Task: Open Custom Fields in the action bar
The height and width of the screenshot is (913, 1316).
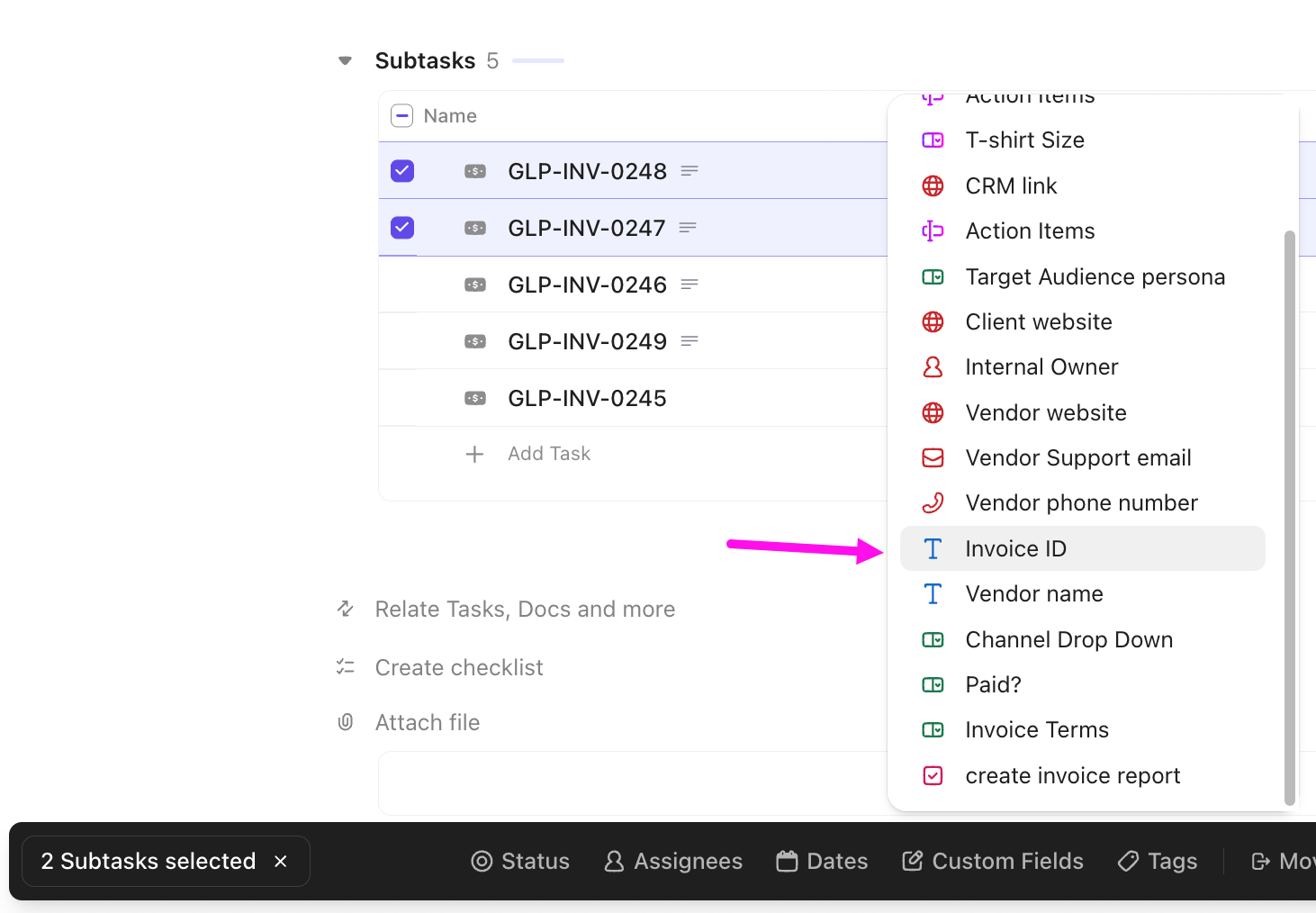Action: coord(993,861)
